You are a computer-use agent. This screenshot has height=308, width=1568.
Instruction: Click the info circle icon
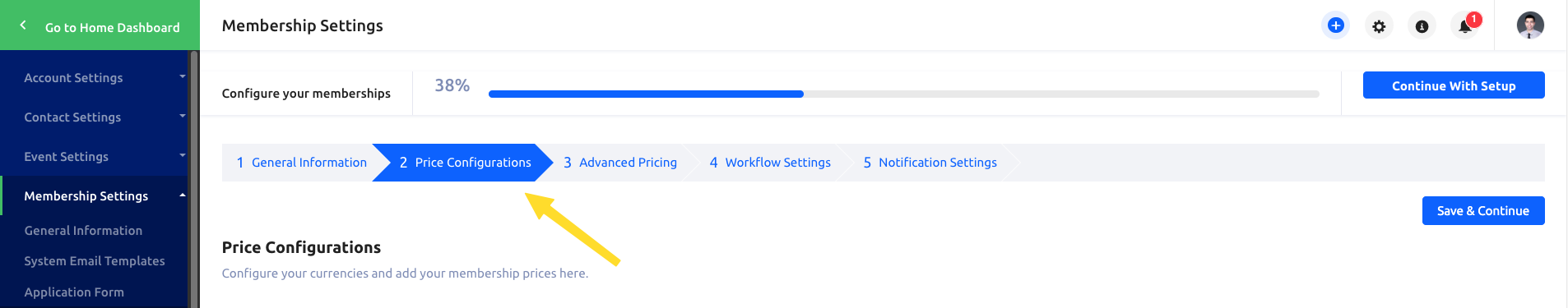[x=1422, y=26]
